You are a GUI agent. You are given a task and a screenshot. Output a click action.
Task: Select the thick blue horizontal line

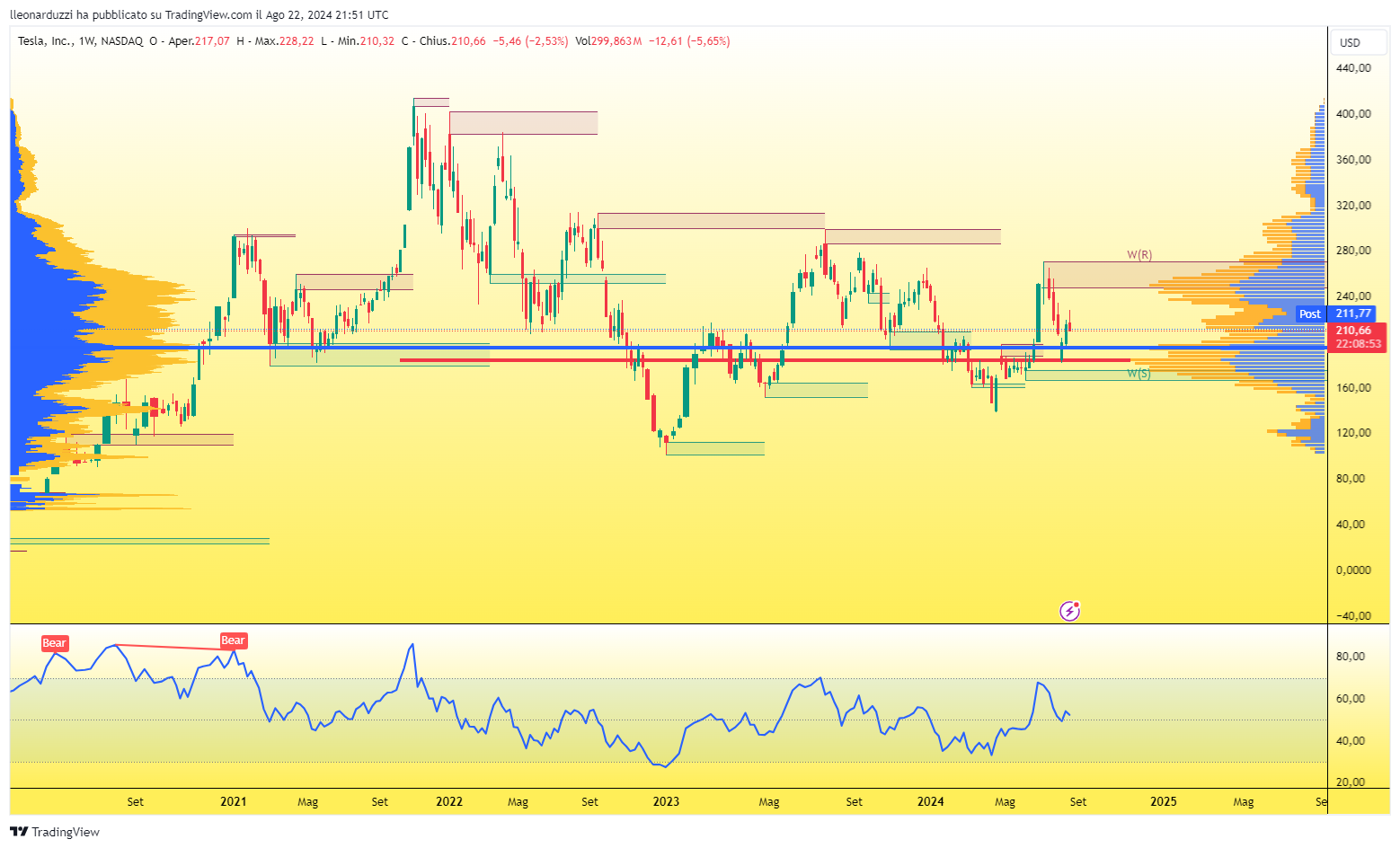(x=667, y=348)
